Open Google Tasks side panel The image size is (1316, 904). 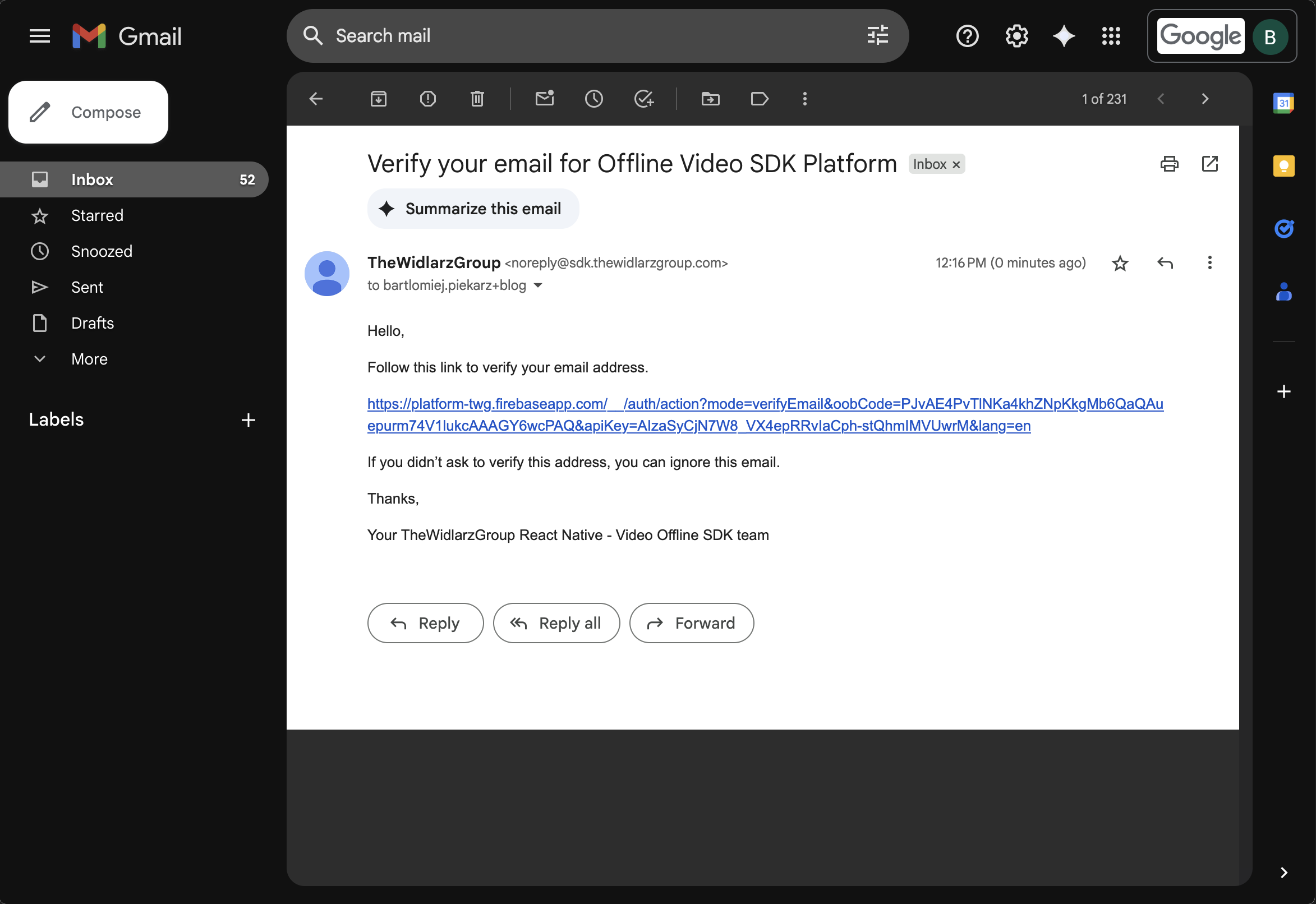1283,228
